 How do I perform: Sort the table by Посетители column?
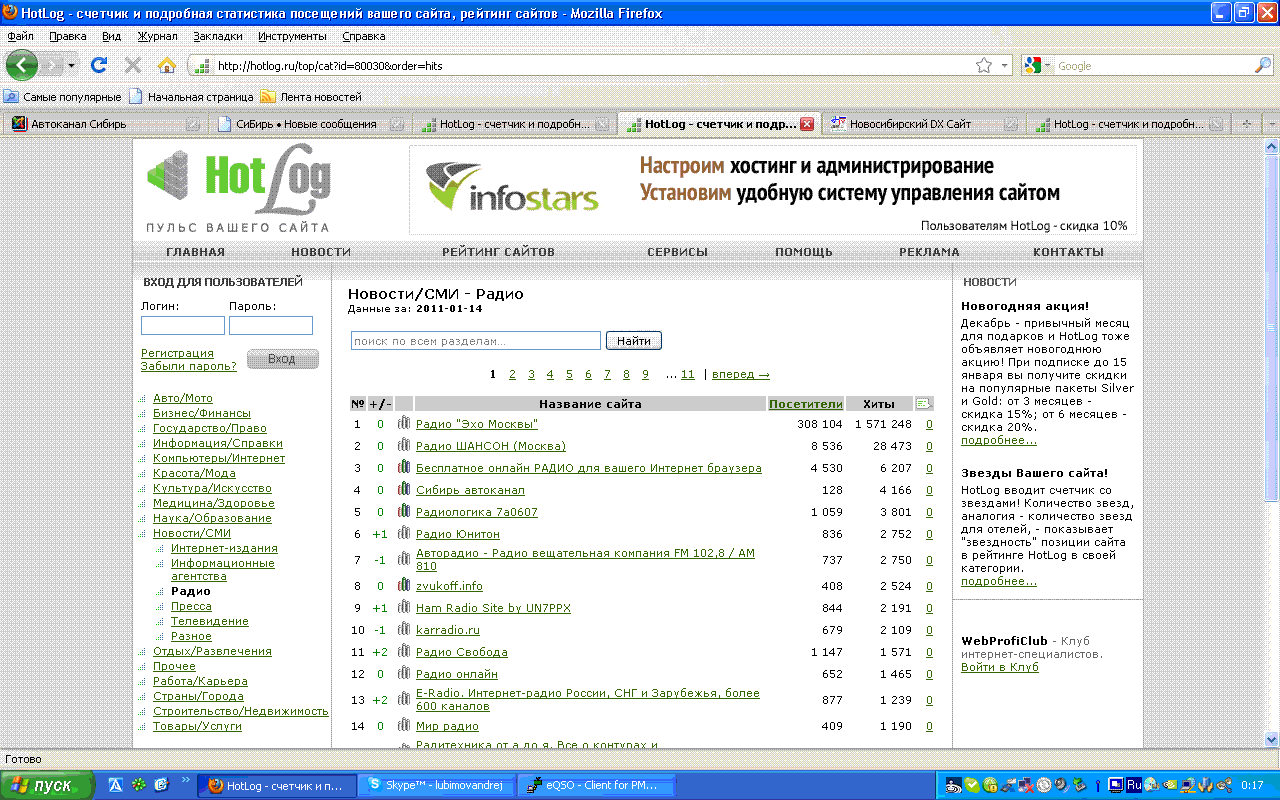pyautogui.click(x=805, y=404)
